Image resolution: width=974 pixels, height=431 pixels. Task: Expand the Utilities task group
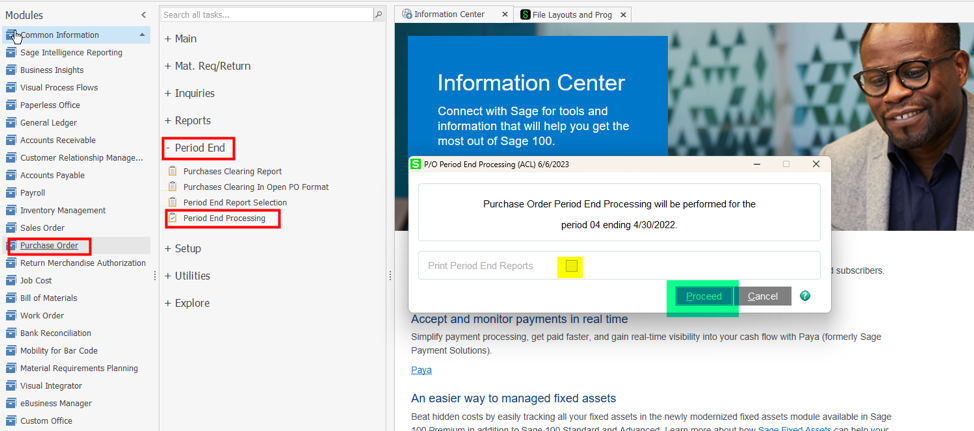[188, 276]
